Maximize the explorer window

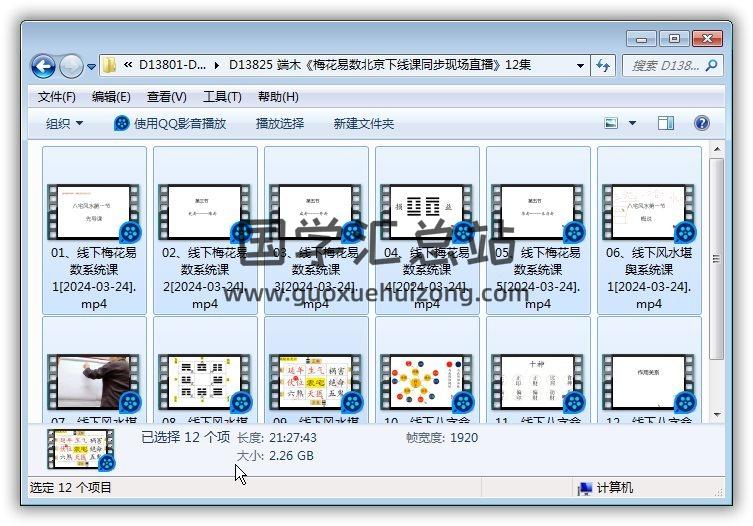(x=674, y=39)
